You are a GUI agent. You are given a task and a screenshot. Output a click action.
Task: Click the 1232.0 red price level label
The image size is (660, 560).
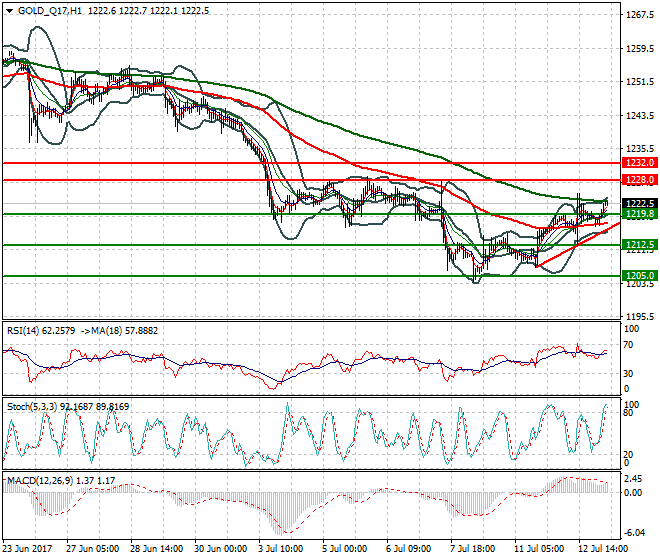pos(640,163)
